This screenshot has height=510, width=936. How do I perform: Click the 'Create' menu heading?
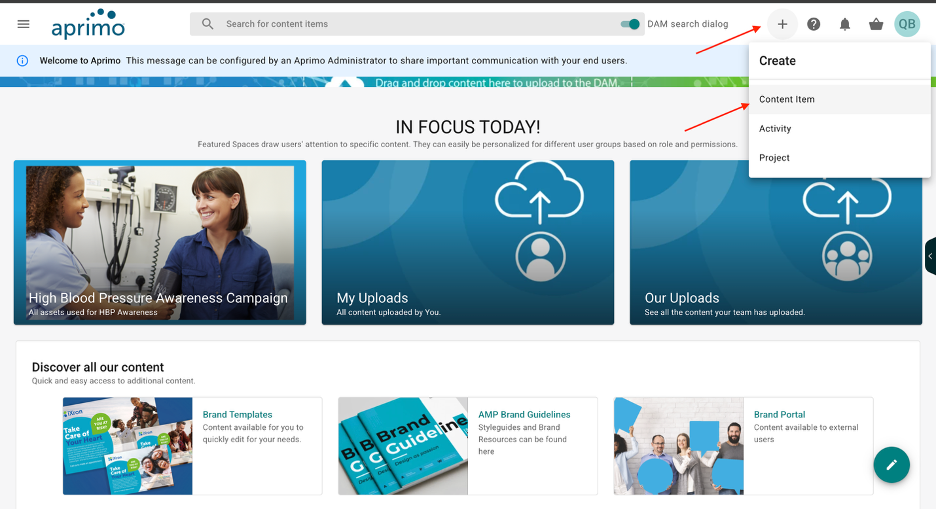tap(777, 60)
